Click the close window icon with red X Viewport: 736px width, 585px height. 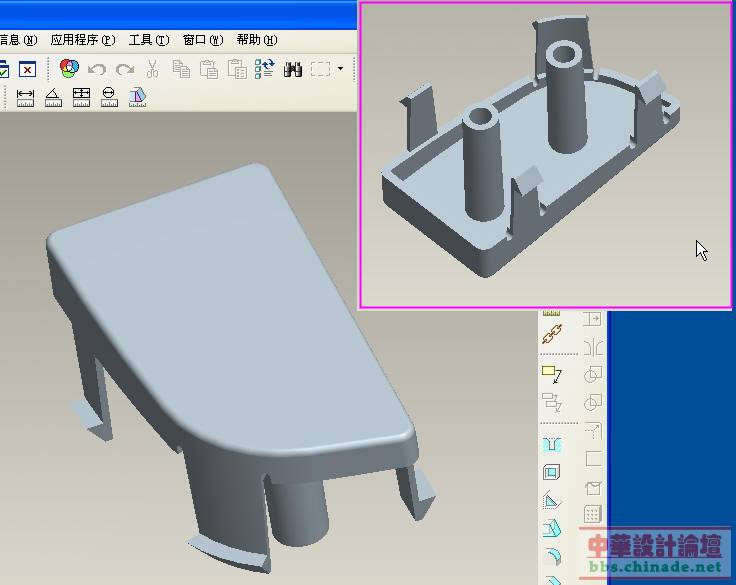point(27,69)
